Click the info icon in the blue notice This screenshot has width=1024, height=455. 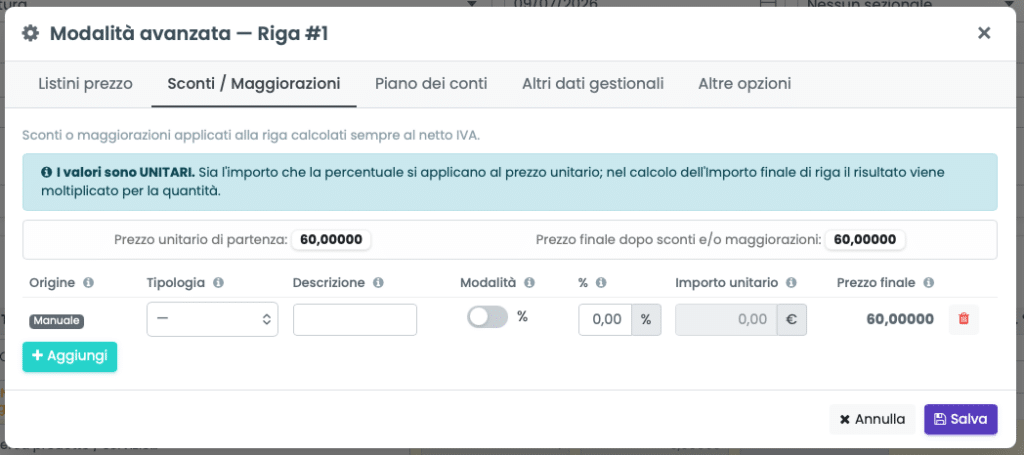coord(46,173)
